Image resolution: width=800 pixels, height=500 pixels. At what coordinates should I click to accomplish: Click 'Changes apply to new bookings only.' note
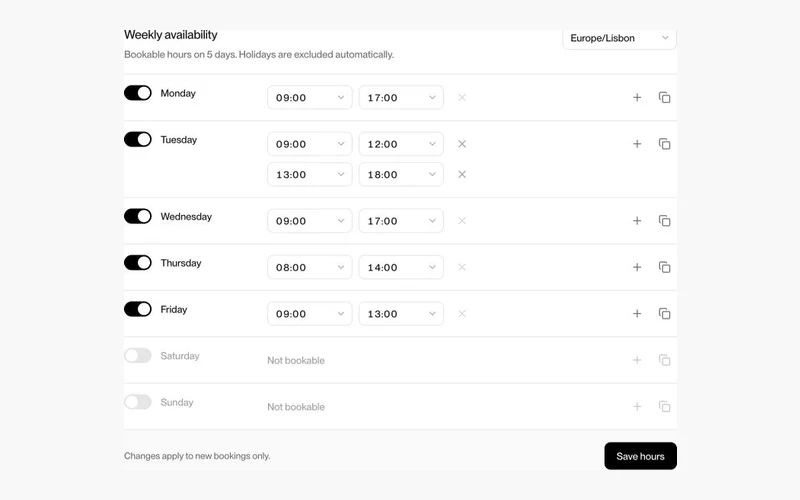click(x=197, y=456)
